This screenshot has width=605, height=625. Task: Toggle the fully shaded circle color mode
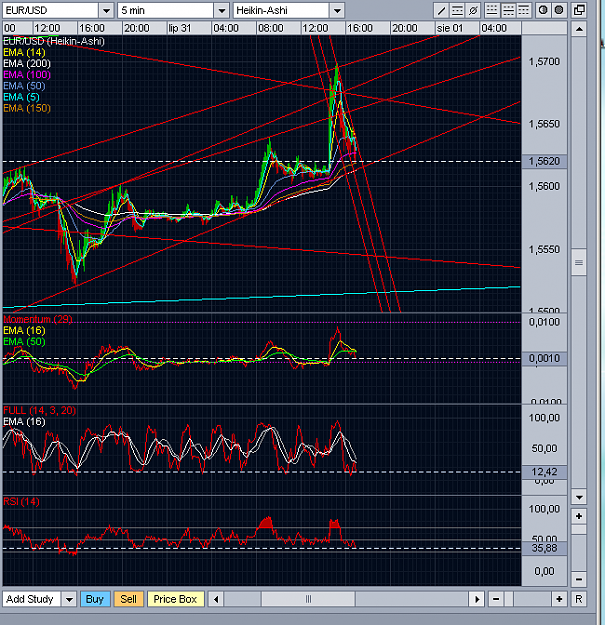tap(559, 10)
